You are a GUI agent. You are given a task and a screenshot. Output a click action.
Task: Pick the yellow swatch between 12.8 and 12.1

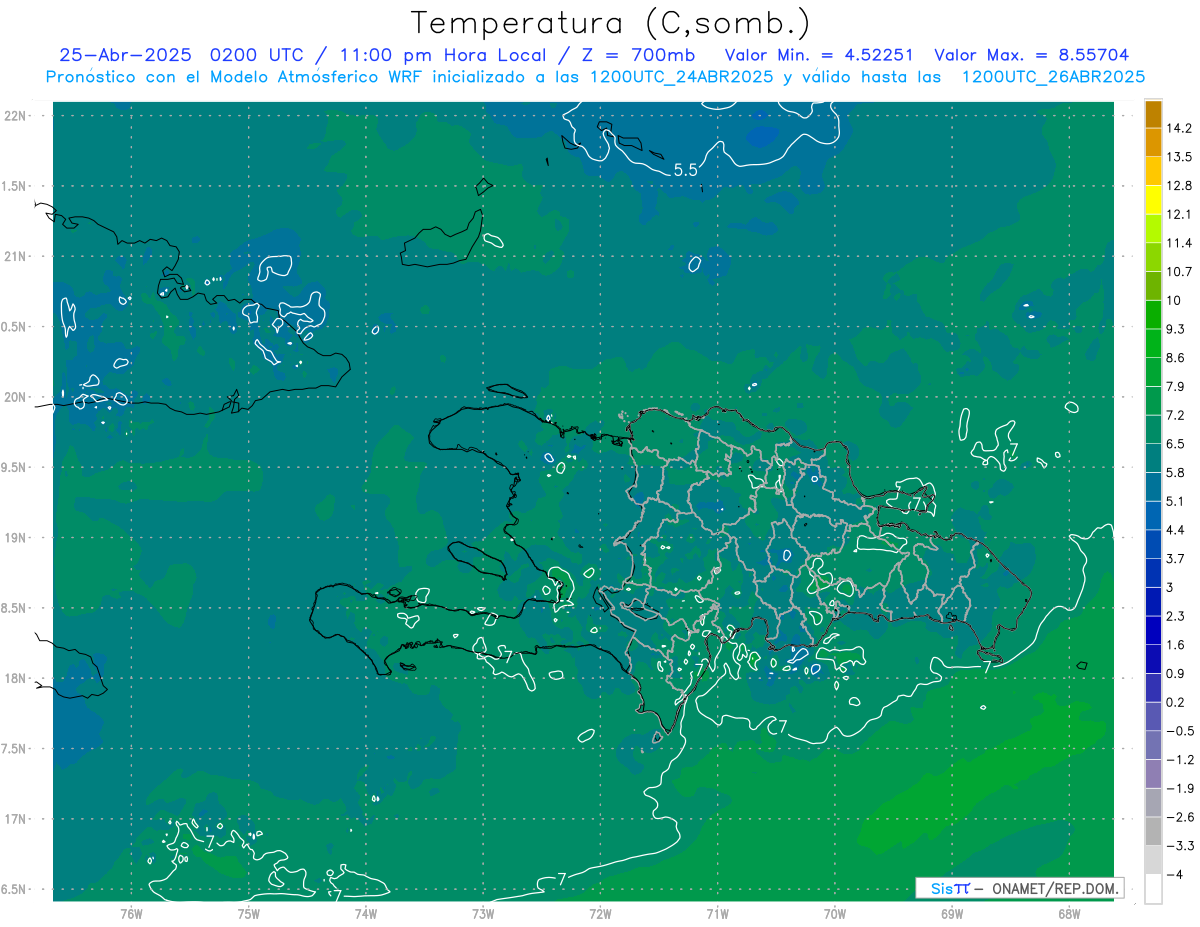tap(1153, 200)
